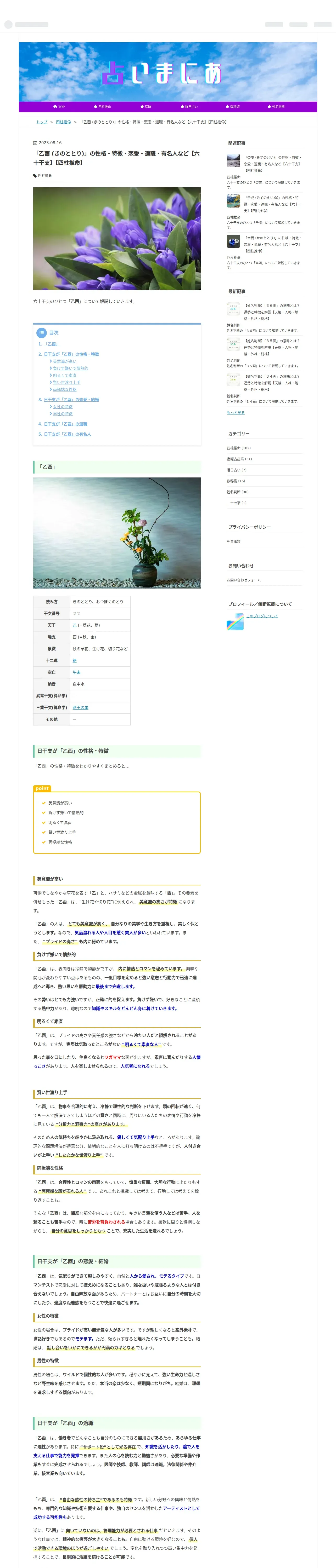
Task: Click the 四柱推命 breadcrumb link
Action: (63, 122)
